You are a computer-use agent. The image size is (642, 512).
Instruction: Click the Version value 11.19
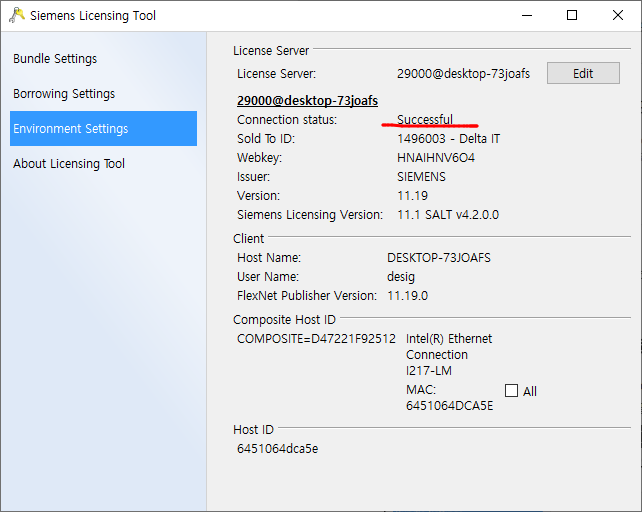click(x=412, y=196)
